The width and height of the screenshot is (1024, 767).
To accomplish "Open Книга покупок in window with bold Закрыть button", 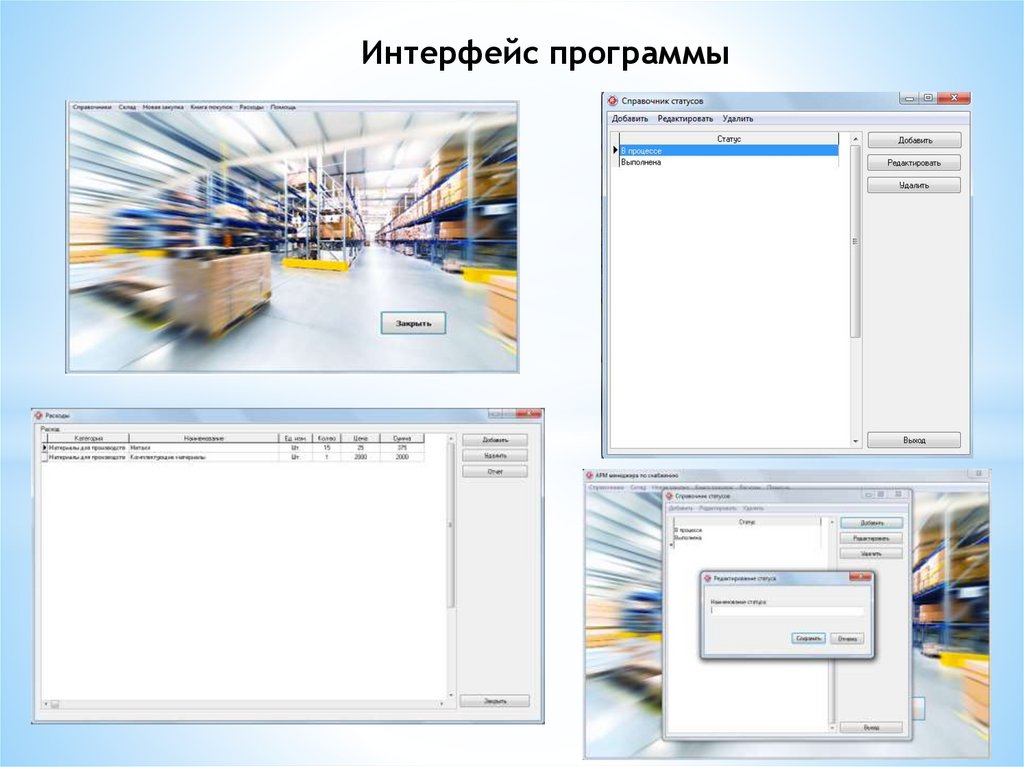I will point(212,107).
